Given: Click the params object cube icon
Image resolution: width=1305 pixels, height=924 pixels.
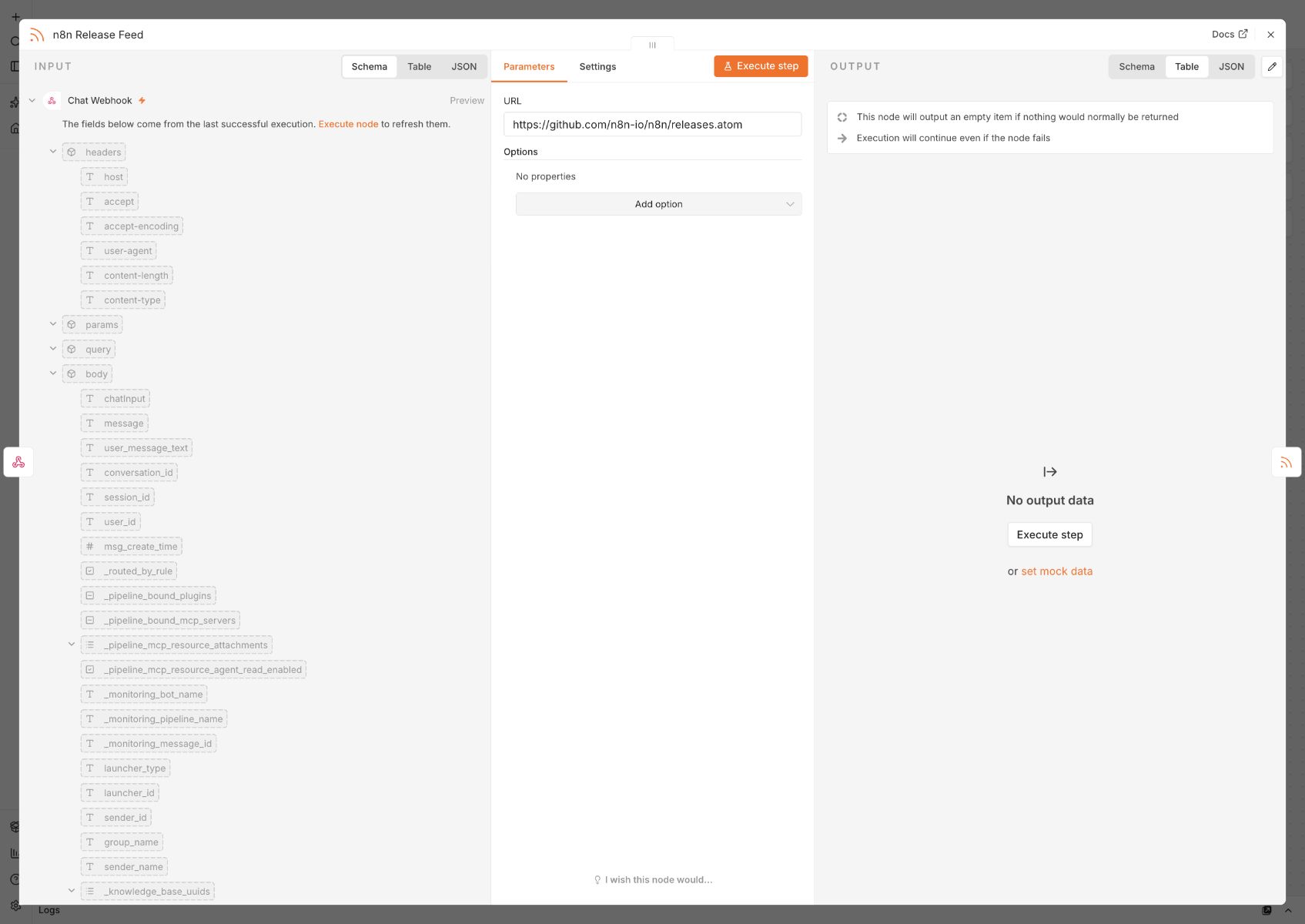Looking at the screenshot, I should coord(72,325).
